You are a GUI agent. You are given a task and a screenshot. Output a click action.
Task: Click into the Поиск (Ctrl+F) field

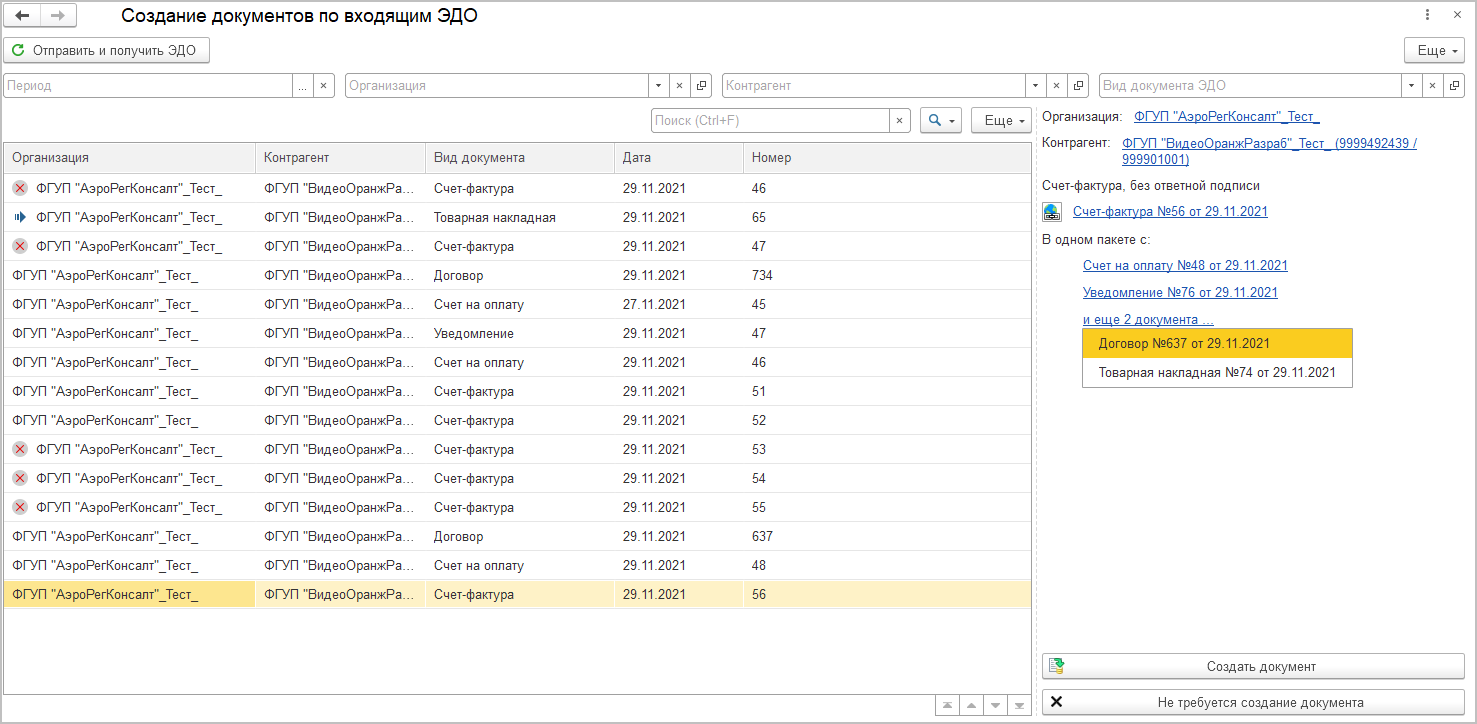click(769, 121)
